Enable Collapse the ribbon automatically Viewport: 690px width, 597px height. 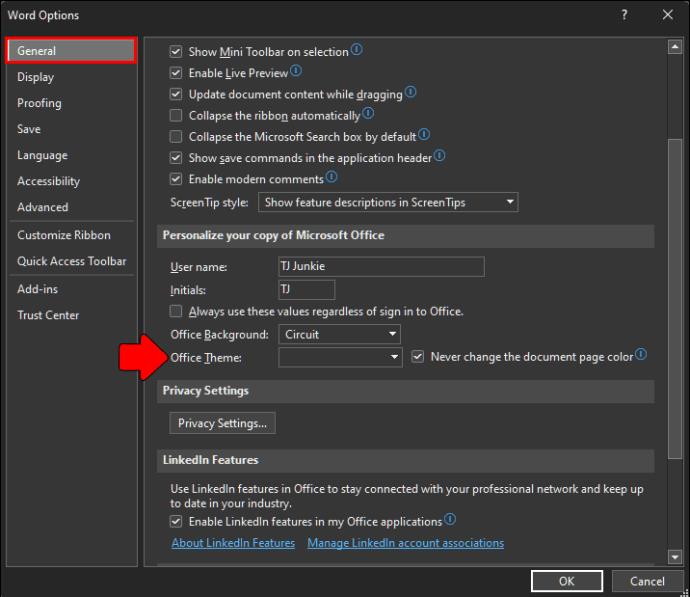(x=176, y=115)
